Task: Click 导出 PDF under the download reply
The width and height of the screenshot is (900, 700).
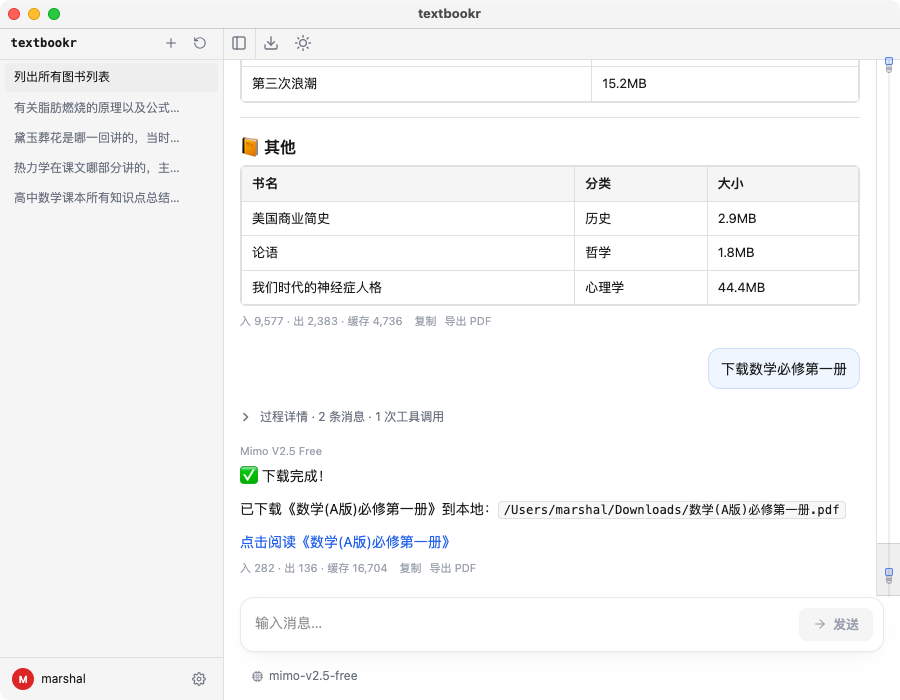Action: (x=453, y=568)
